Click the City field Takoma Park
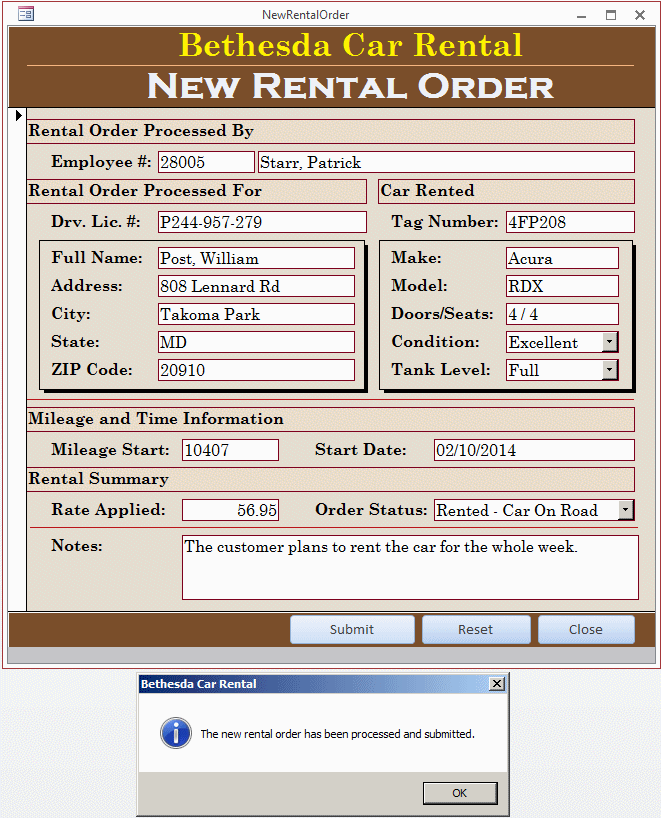Image resolution: width=661 pixels, height=818 pixels. [256, 314]
